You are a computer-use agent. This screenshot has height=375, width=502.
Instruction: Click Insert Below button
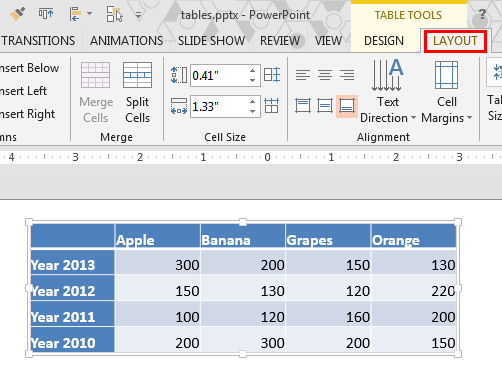29,68
